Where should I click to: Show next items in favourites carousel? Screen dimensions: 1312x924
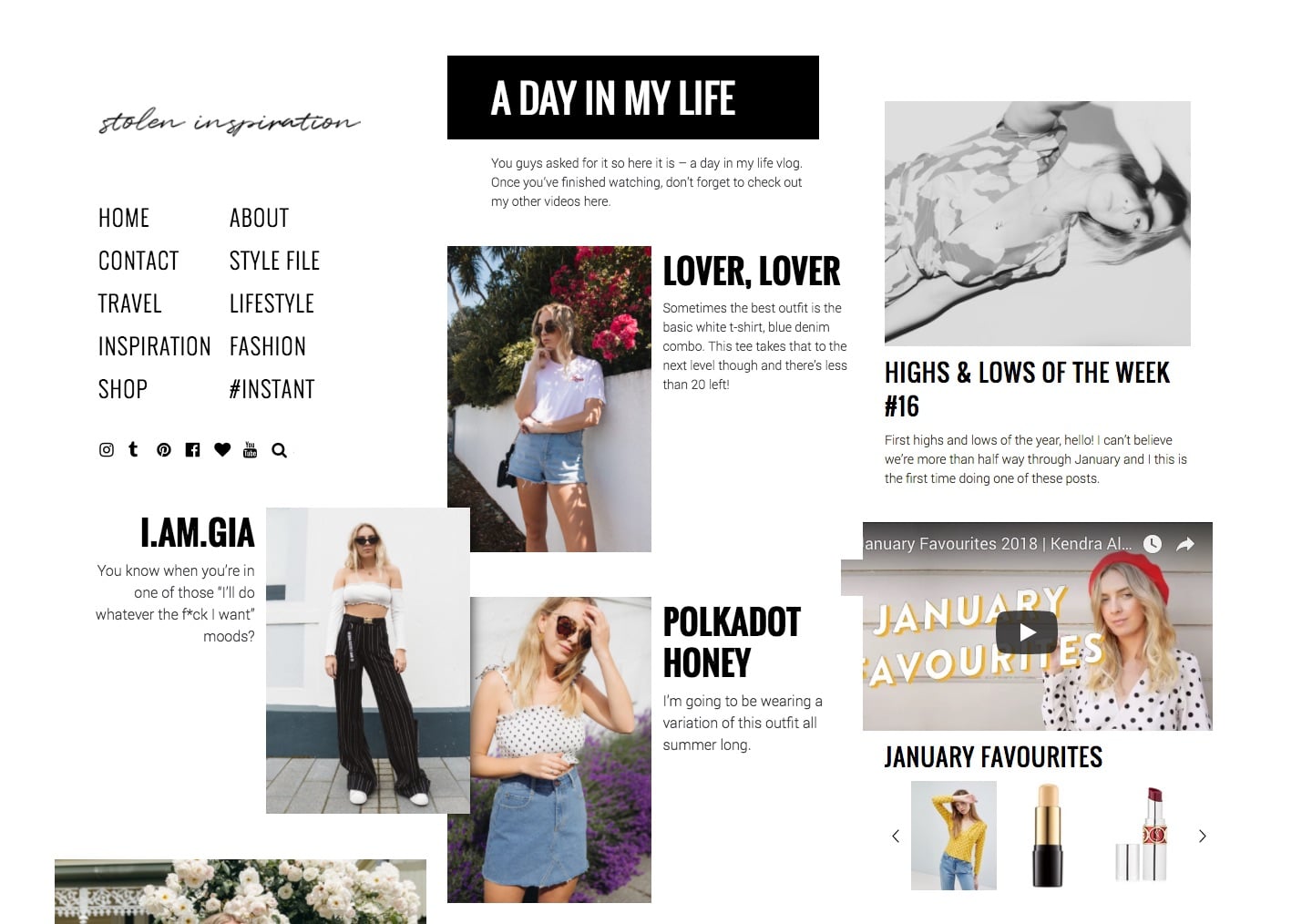coord(1202,836)
